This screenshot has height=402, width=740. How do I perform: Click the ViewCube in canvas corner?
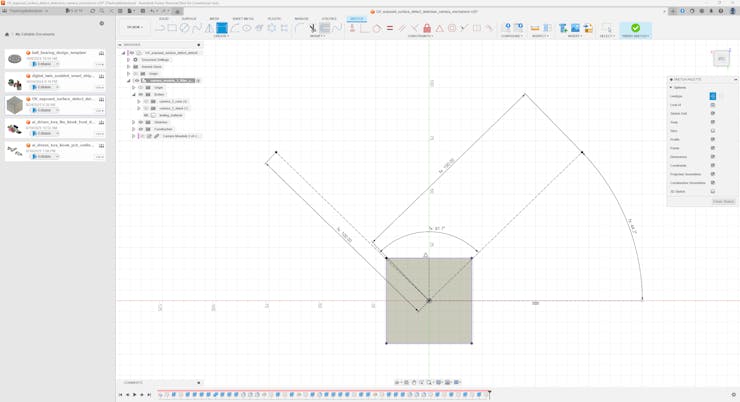(x=721, y=59)
